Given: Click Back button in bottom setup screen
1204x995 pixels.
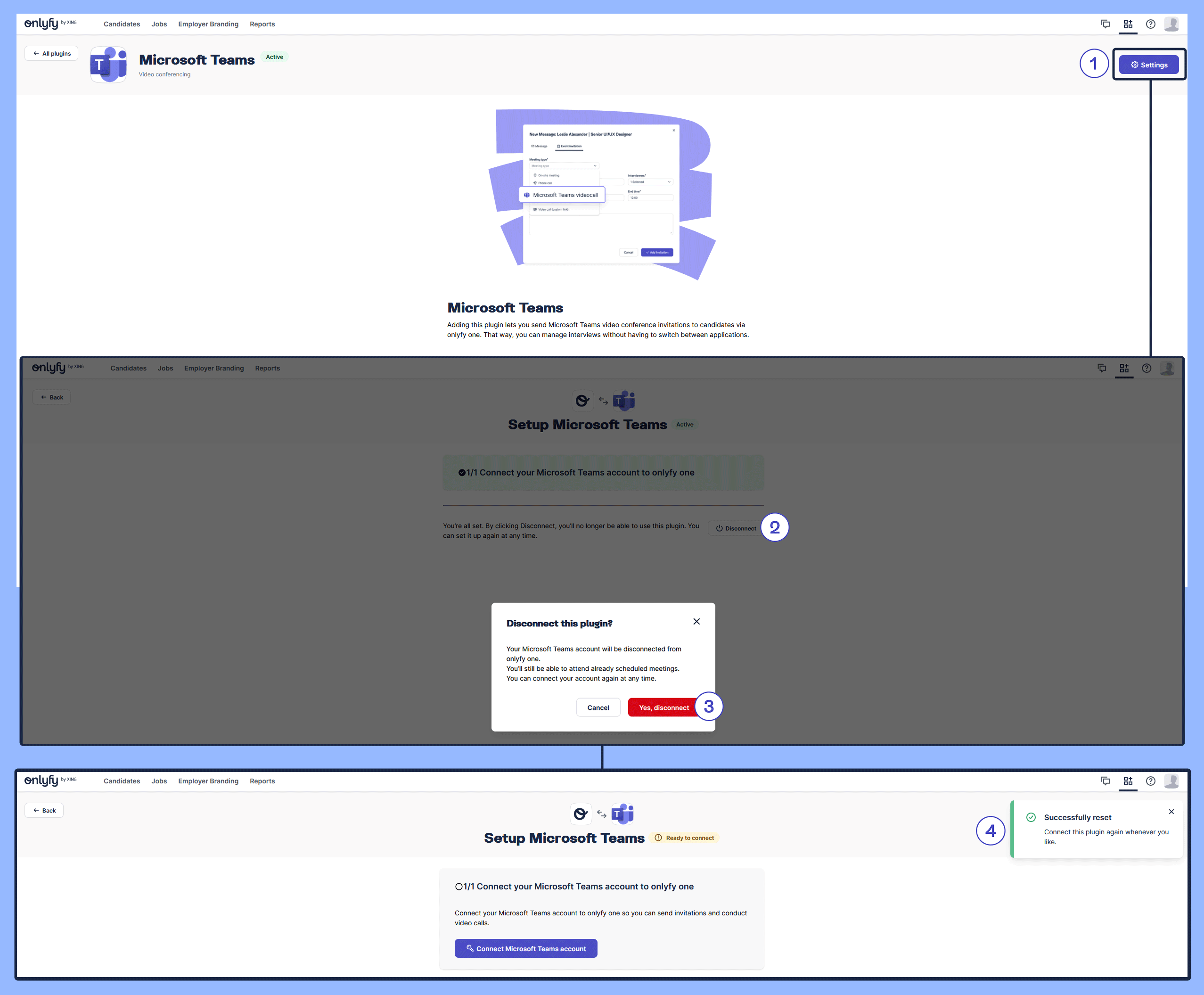Looking at the screenshot, I should pyautogui.click(x=44, y=810).
